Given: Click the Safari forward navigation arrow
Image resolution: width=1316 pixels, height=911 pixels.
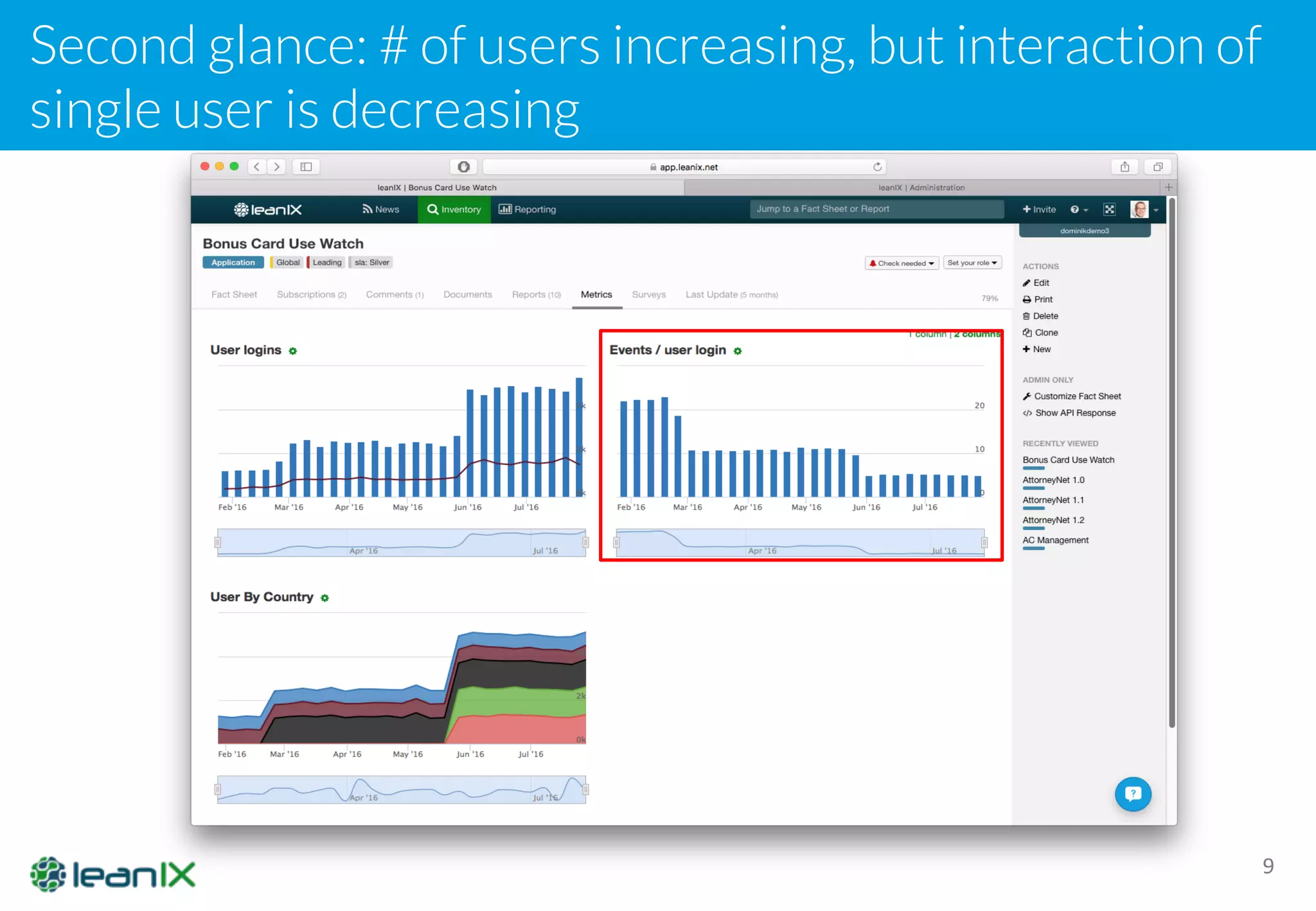Looking at the screenshot, I should point(277,166).
